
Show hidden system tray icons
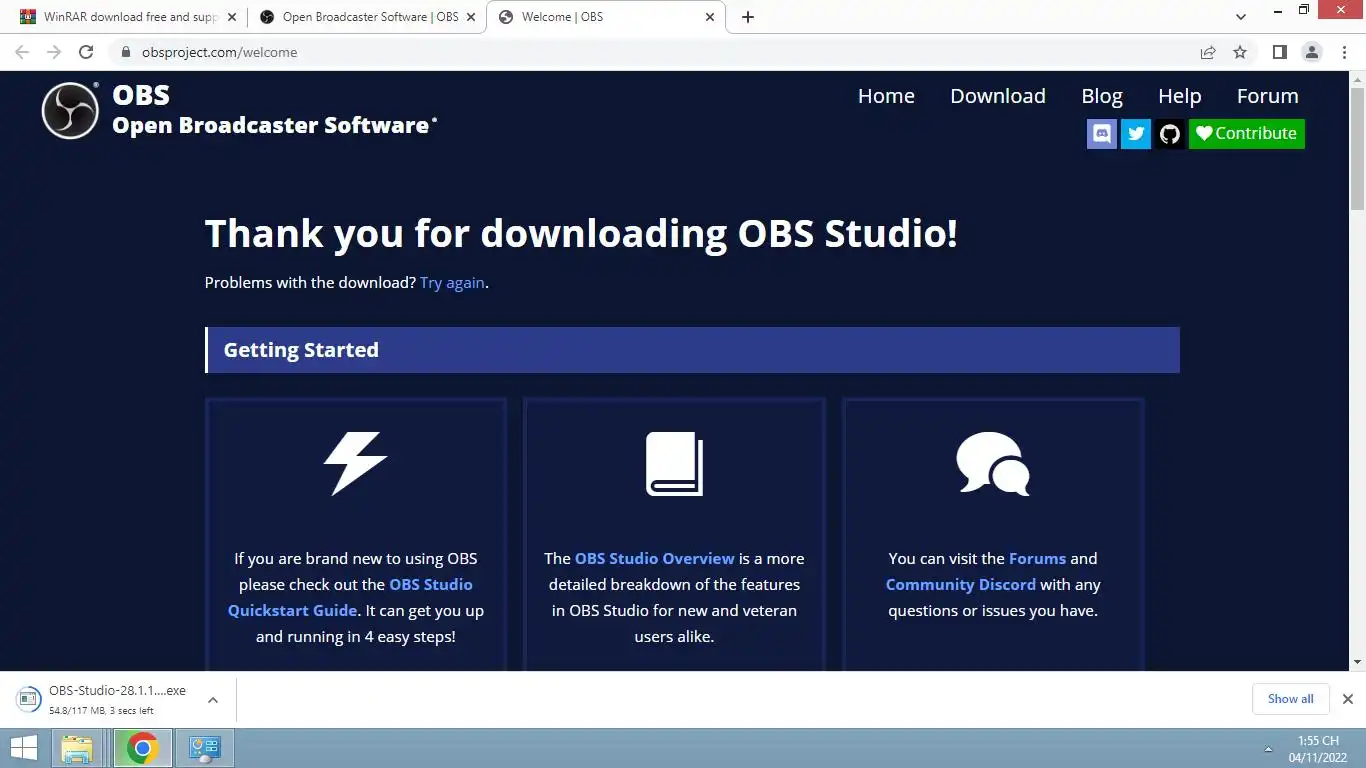(x=1268, y=748)
